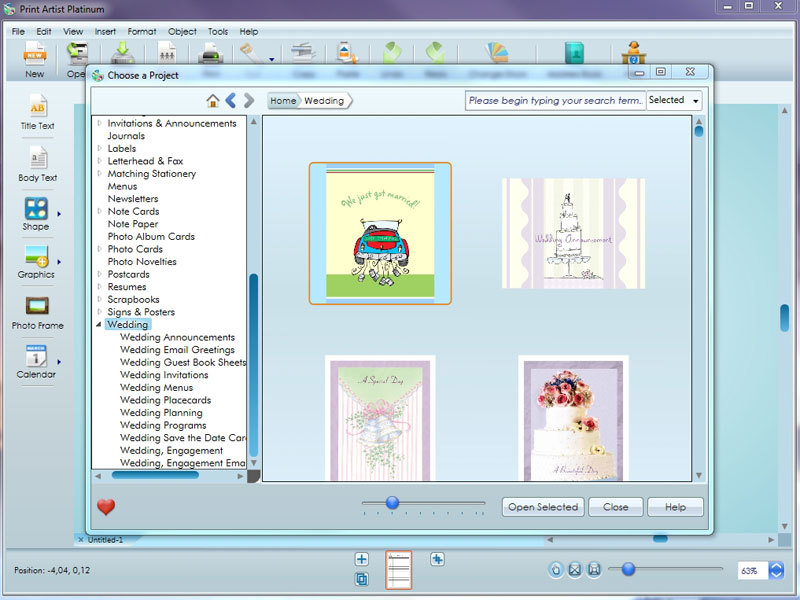The height and width of the screenshot is (600, 800).
Task: Open the Edit menu
Action: [44, 32]
